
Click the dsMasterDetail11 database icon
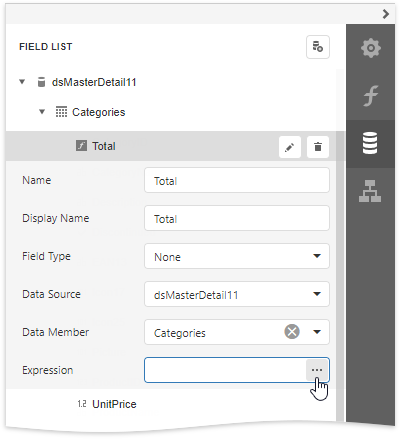click(41, 82)
